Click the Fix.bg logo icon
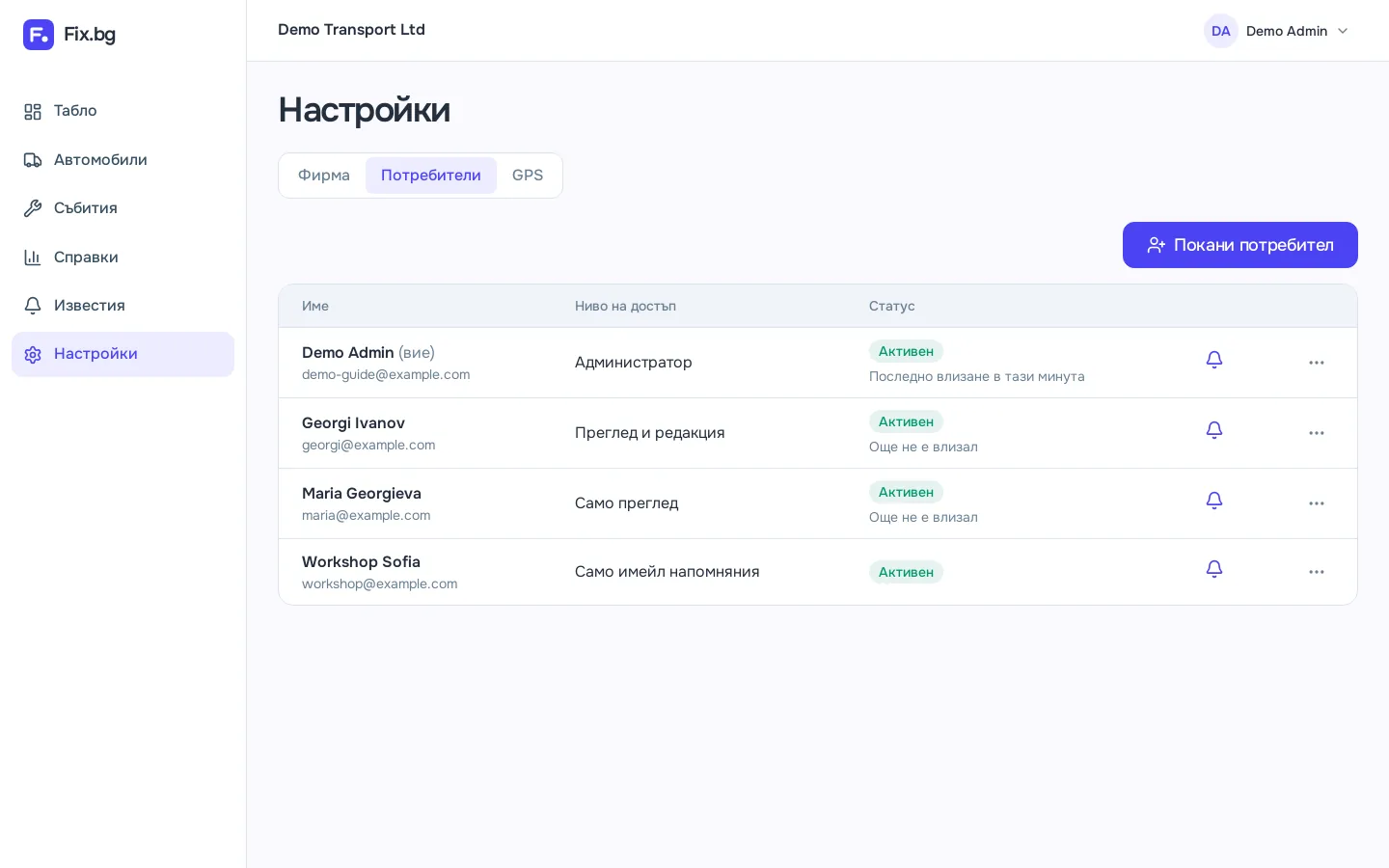 coord(39,35)
